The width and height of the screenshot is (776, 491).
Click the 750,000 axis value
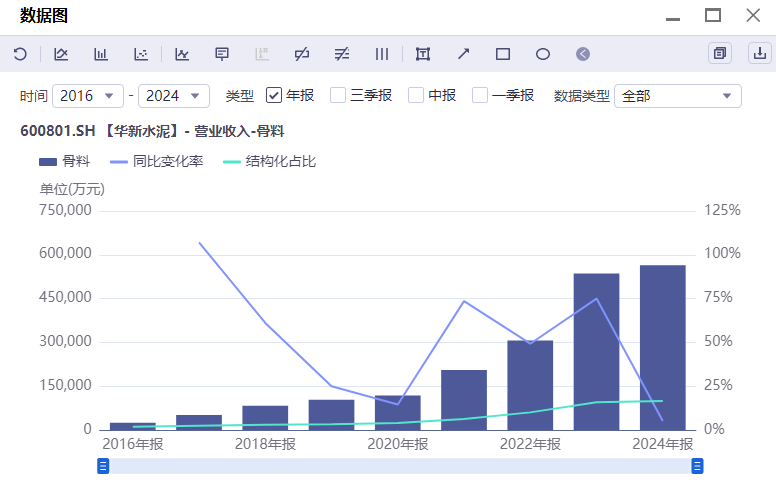pyautogui.click(x=65, y=210)
